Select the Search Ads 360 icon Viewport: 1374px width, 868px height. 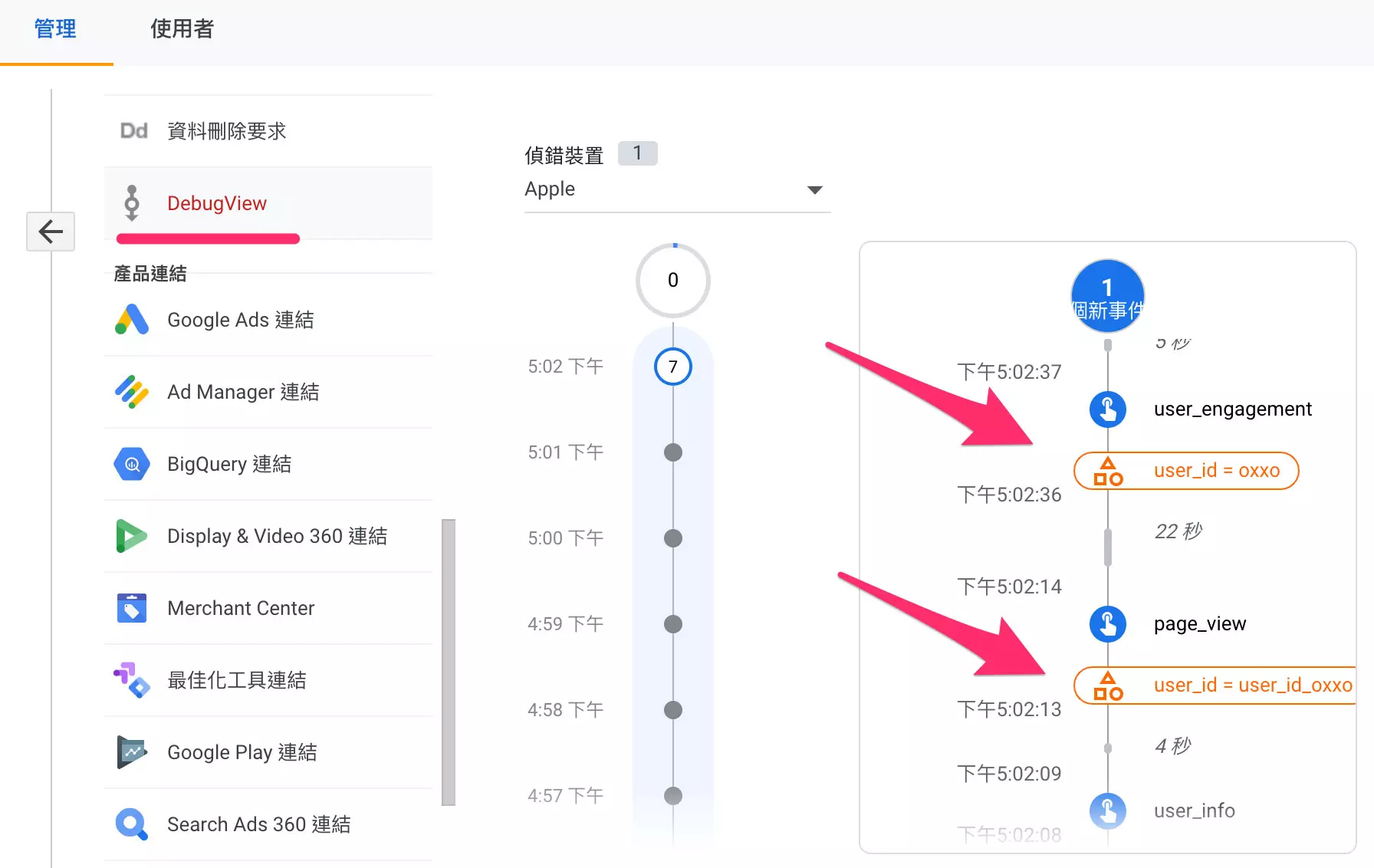pyautogui.click(x=131, y=824)
